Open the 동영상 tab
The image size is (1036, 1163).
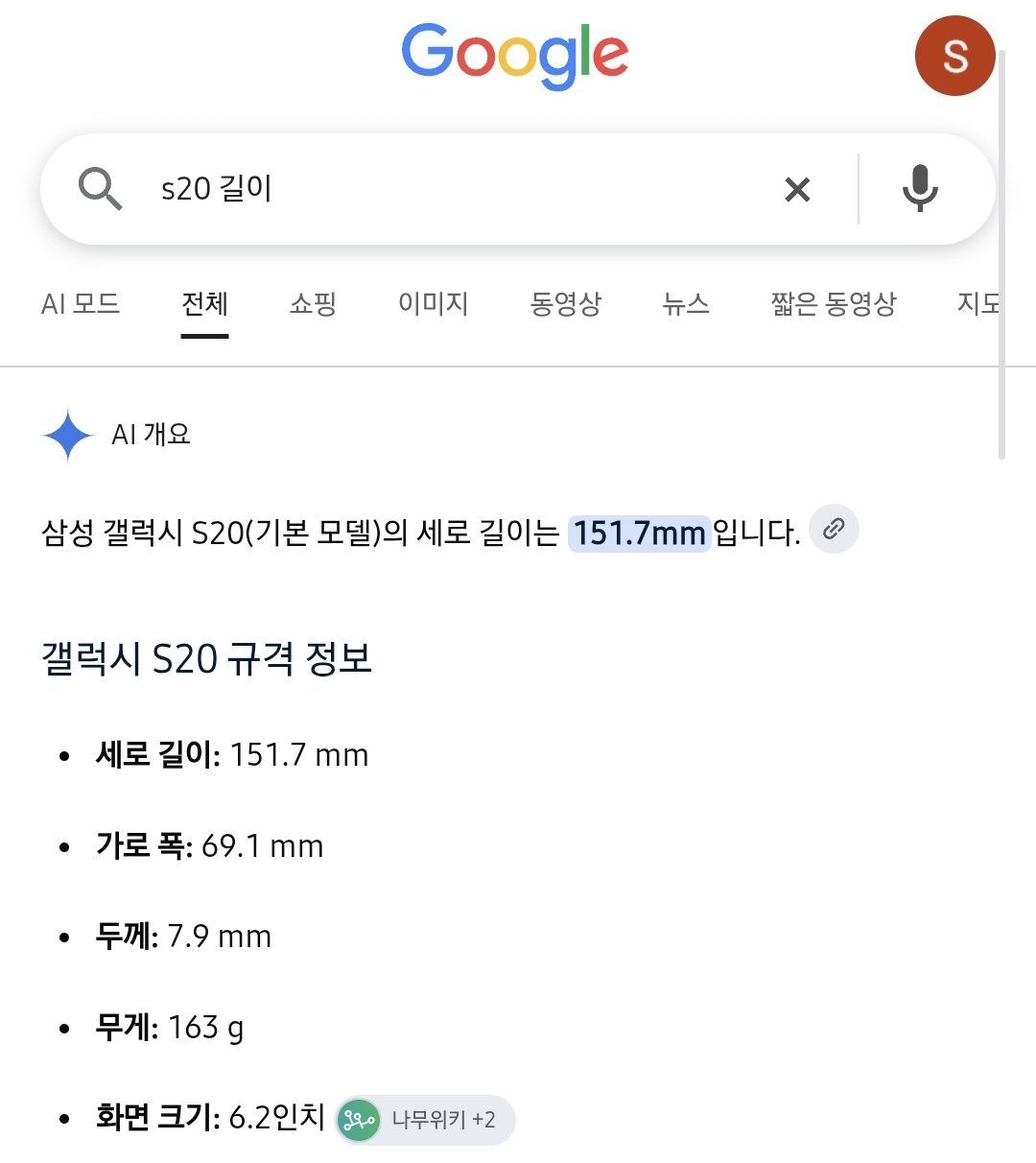pos(566,304)
